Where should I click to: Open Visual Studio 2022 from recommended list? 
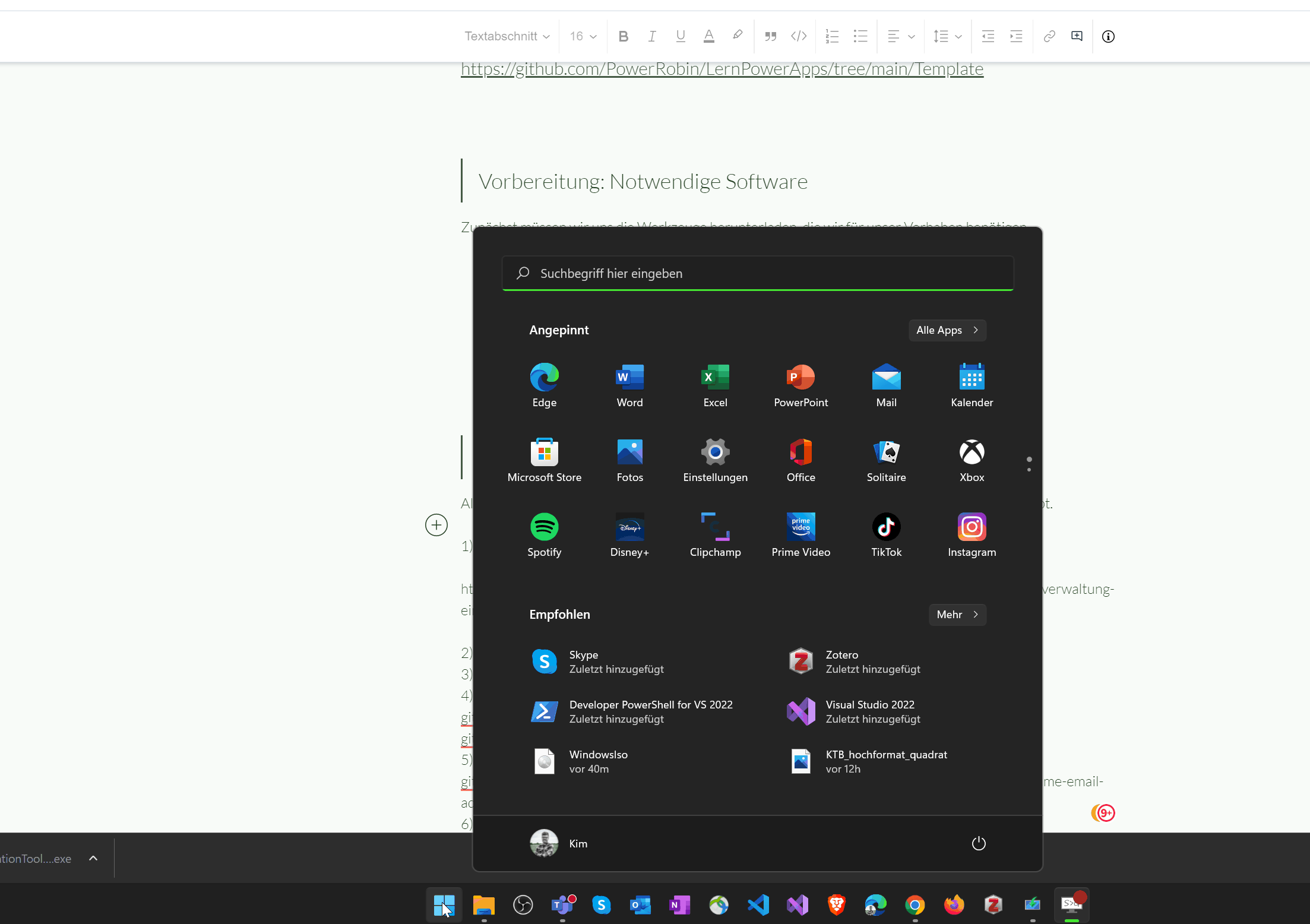[x=869, y=711]
